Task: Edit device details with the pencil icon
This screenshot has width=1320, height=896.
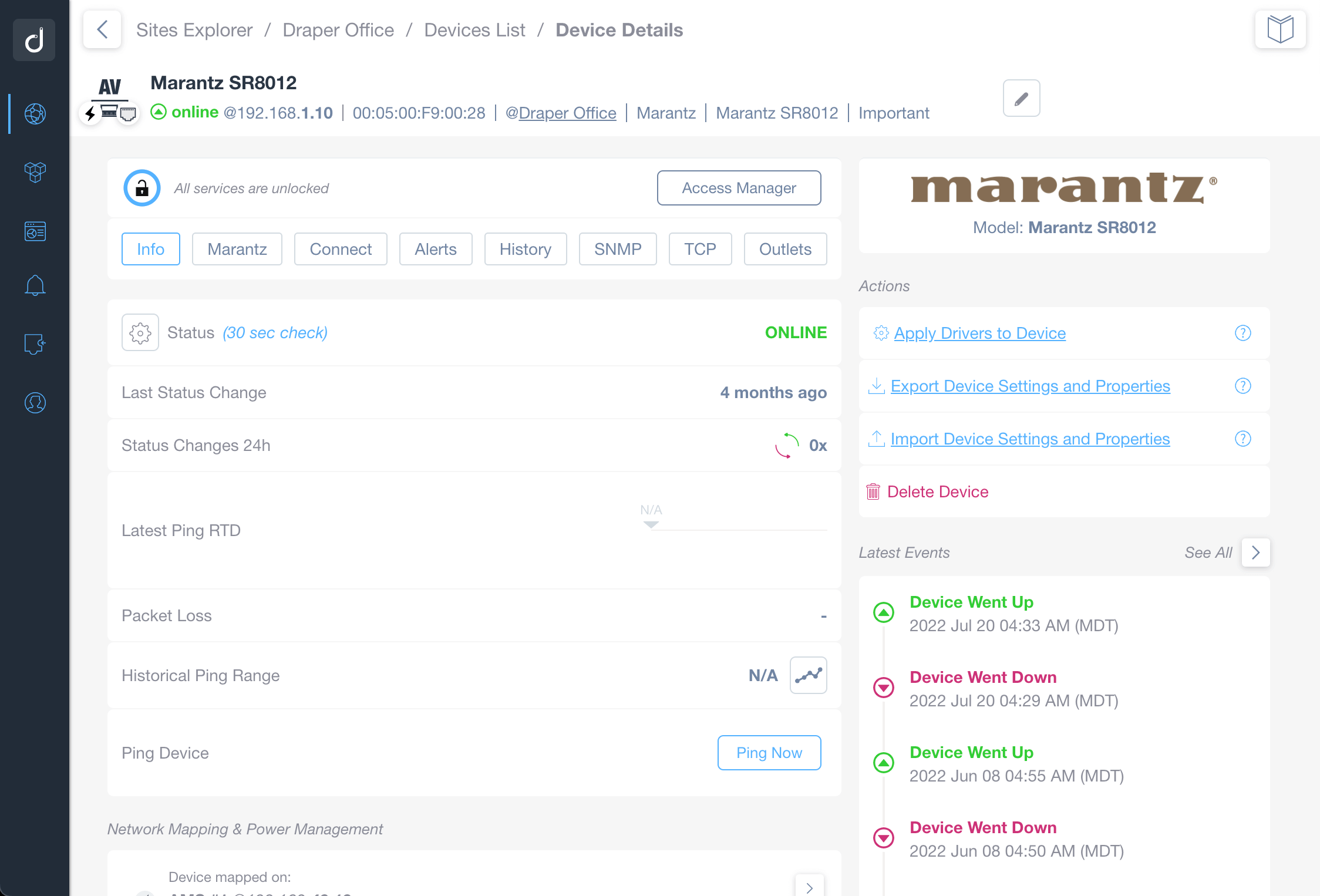Action: pyautogui.click(x=1022, y=98)
